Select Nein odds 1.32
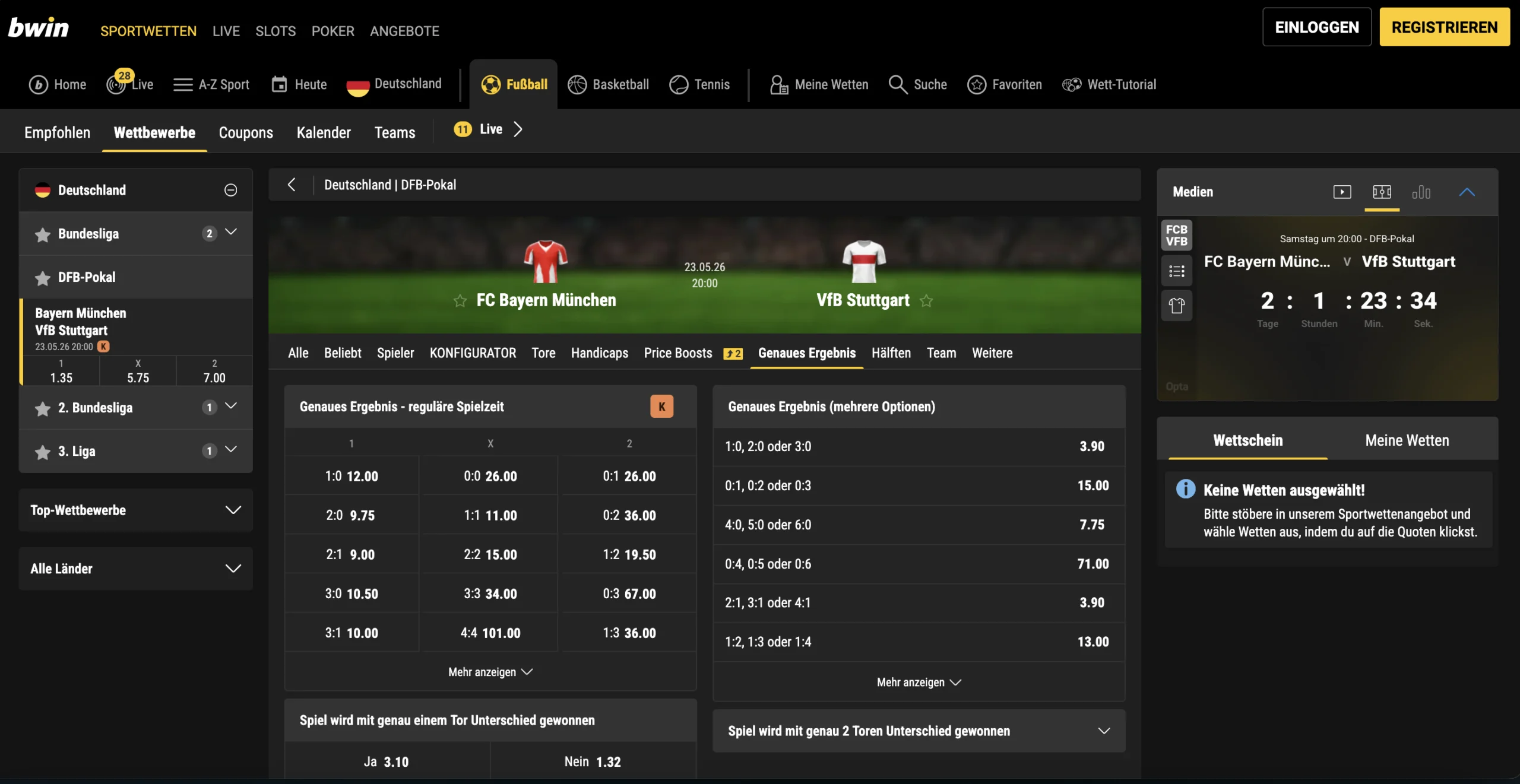Screen dimensions: 1520x784 click(x=593, y=761)
